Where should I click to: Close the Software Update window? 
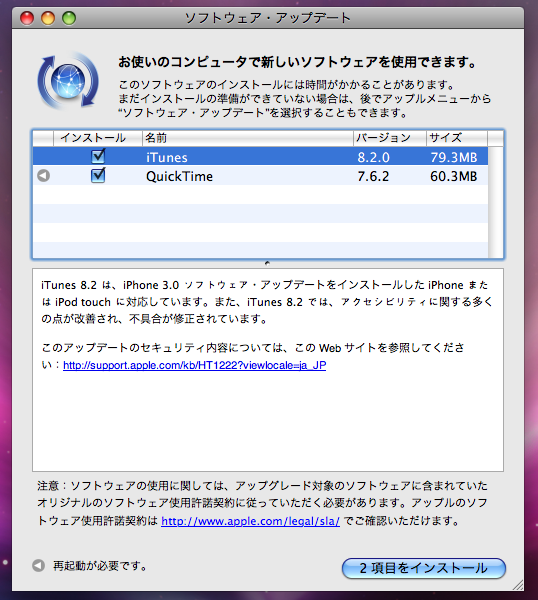pos(27,18)
